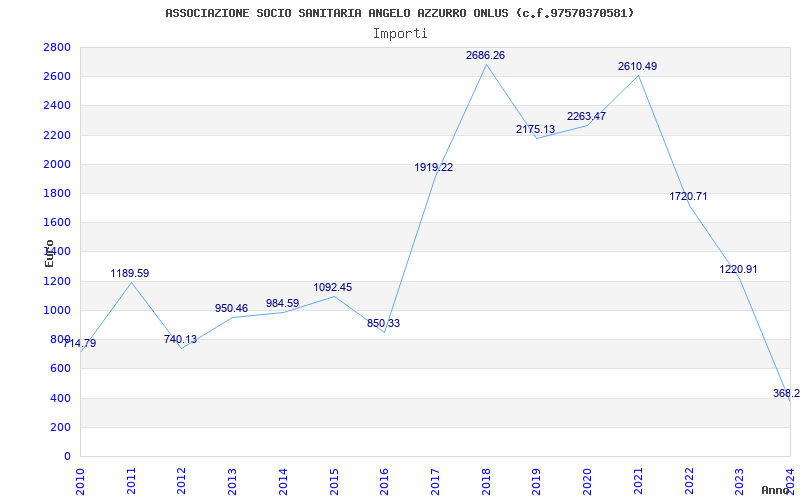Click the y-axis tick 2400
The image size is (800, 500).
click(57, 106)
